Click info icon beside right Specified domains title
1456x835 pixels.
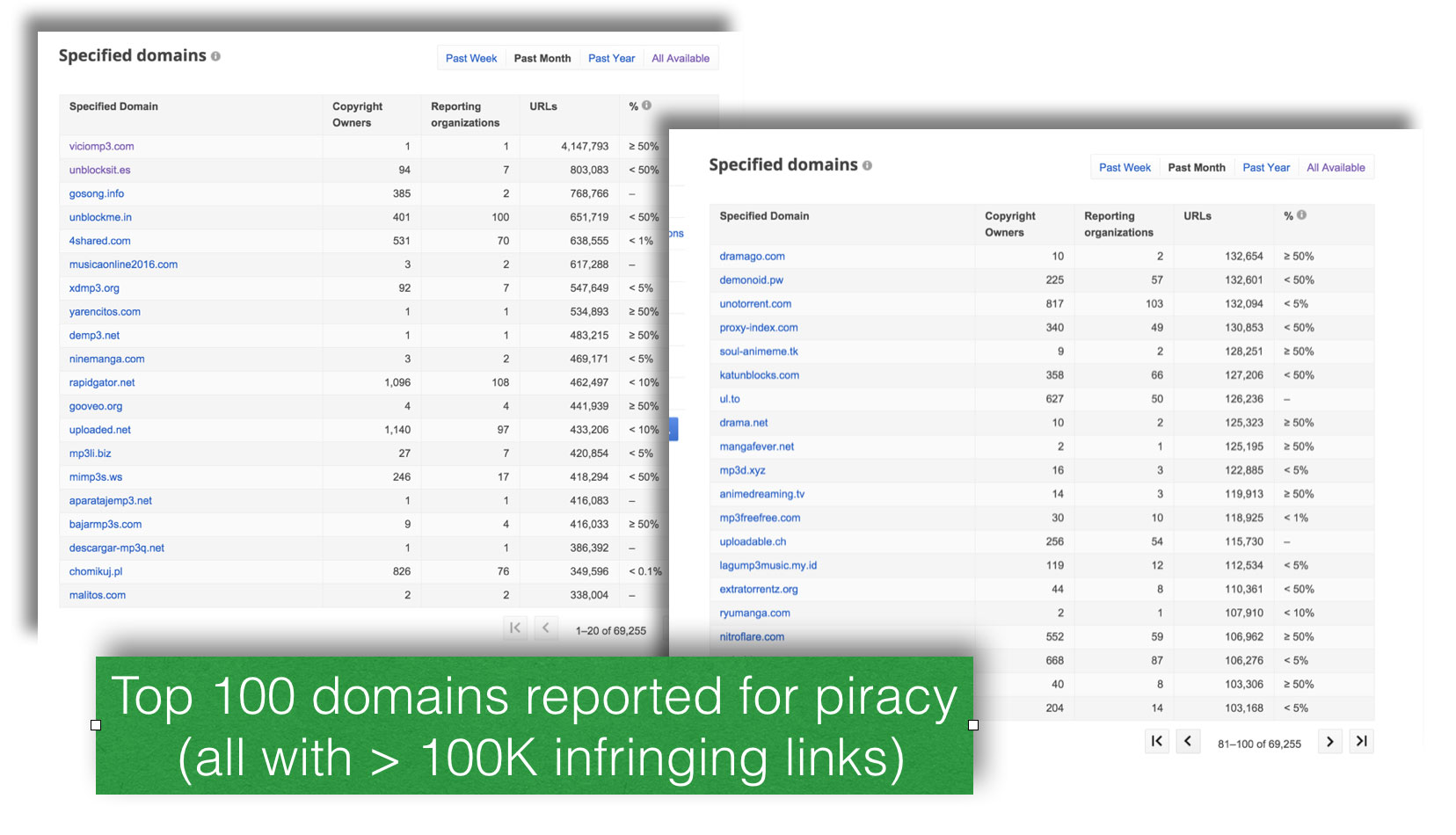pyautogui.click(x=867, y=165)
